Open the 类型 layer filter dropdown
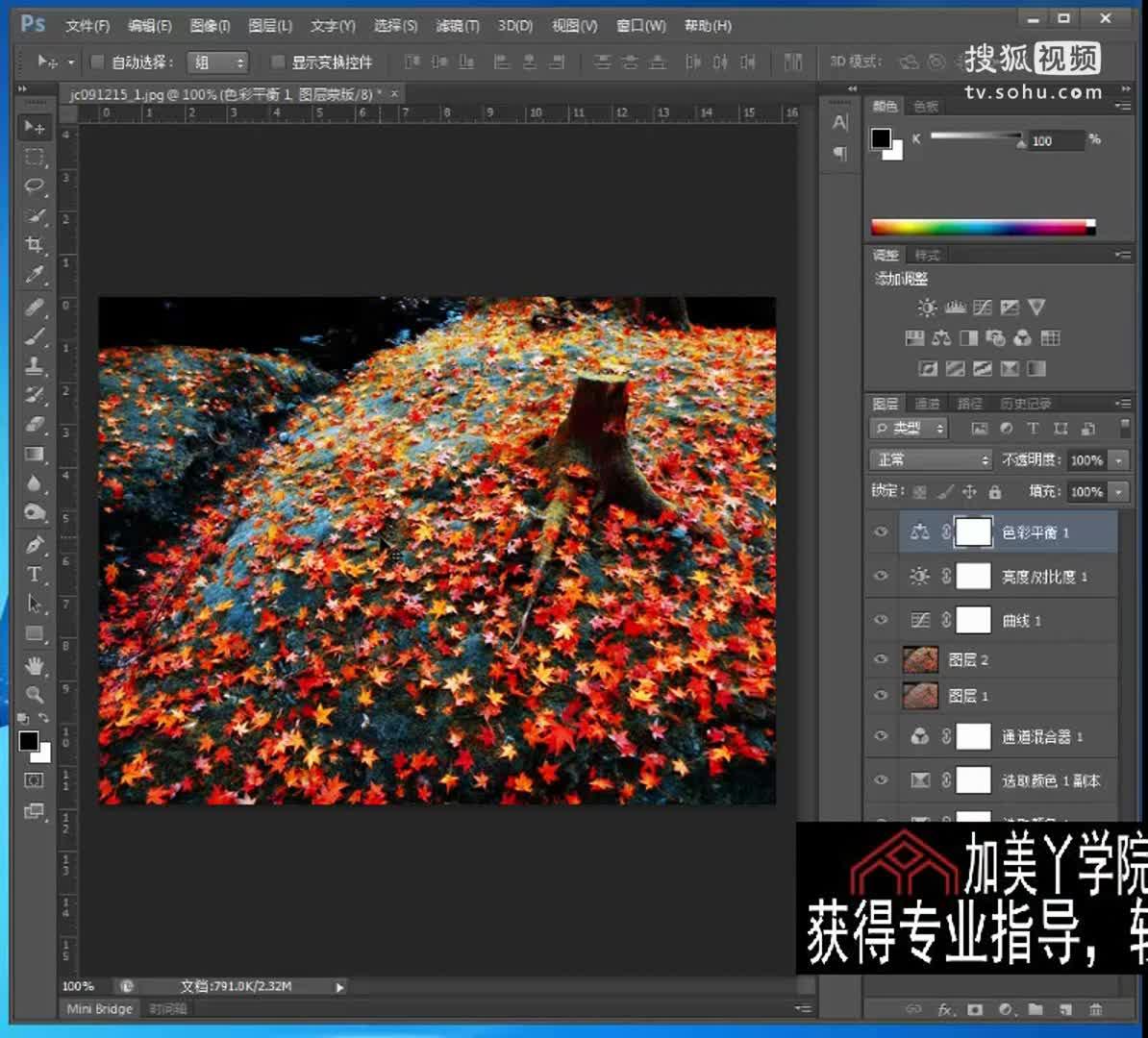The image size is (1148, 1038). (908, 429)
